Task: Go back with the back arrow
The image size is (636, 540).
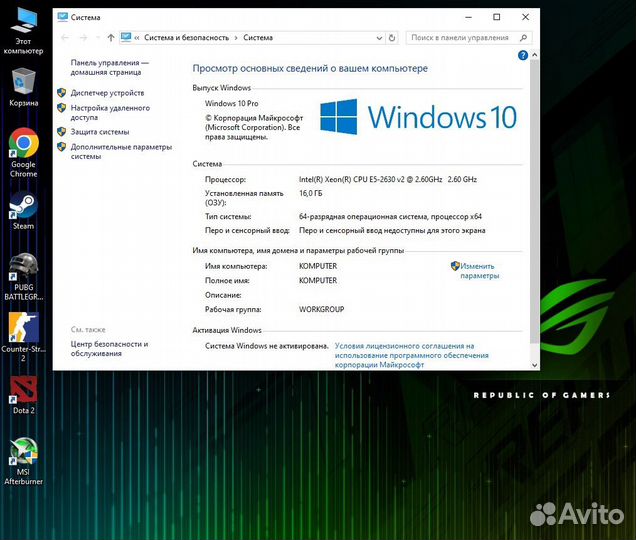Action: (65, 38)
